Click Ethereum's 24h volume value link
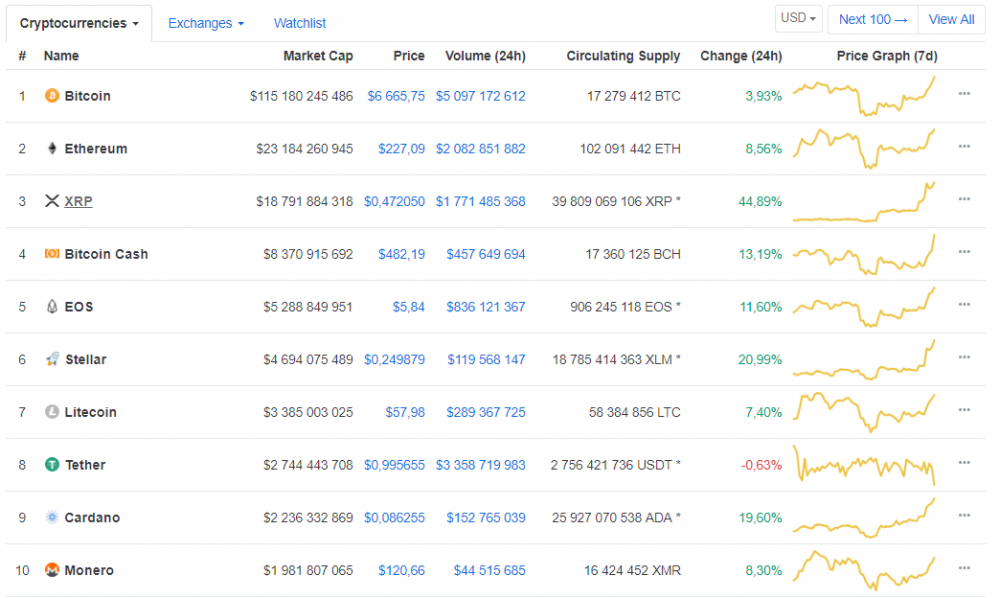 [x=480, y=149]
